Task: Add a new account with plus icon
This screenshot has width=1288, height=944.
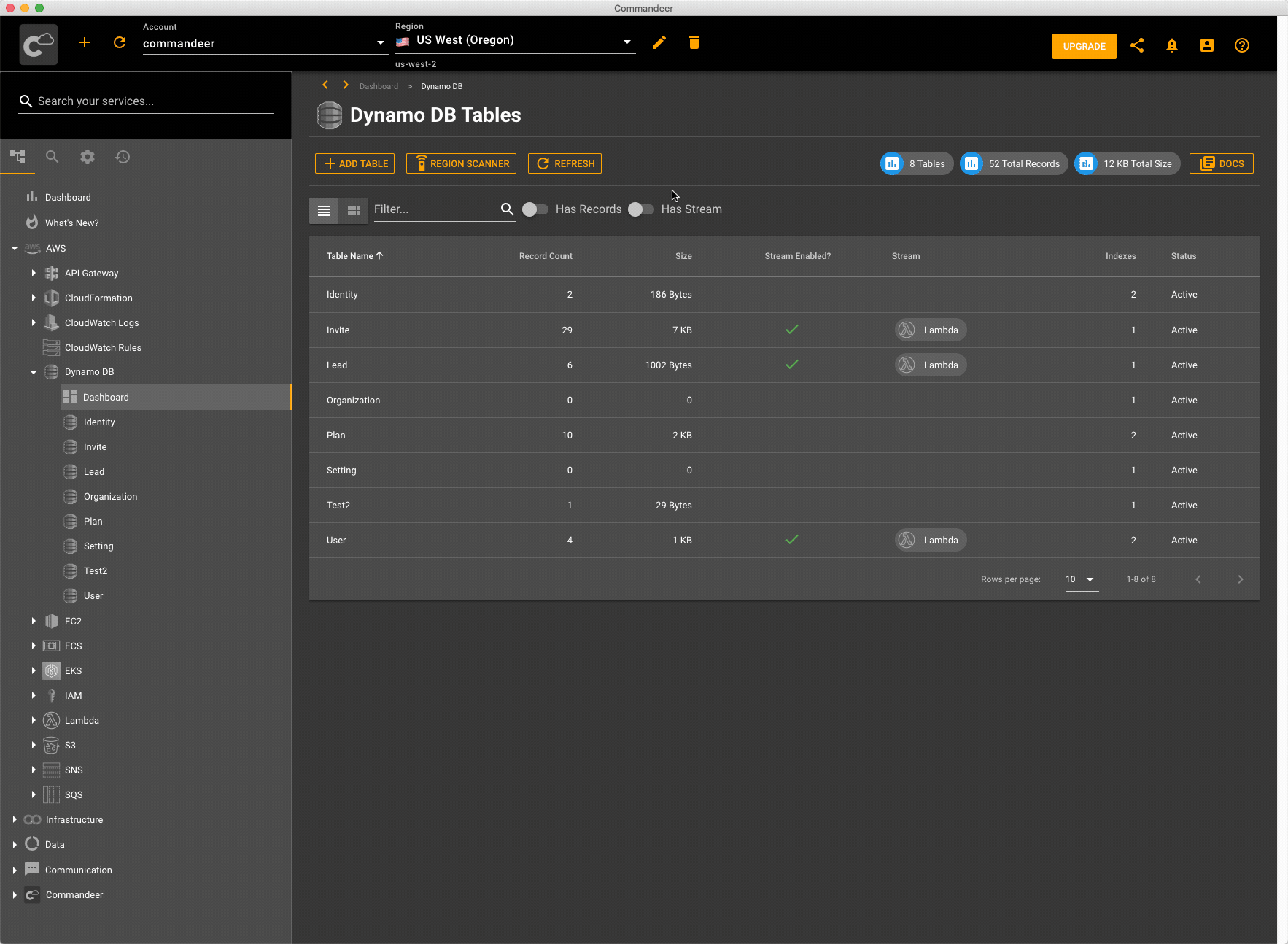Action: click(85, 42)
